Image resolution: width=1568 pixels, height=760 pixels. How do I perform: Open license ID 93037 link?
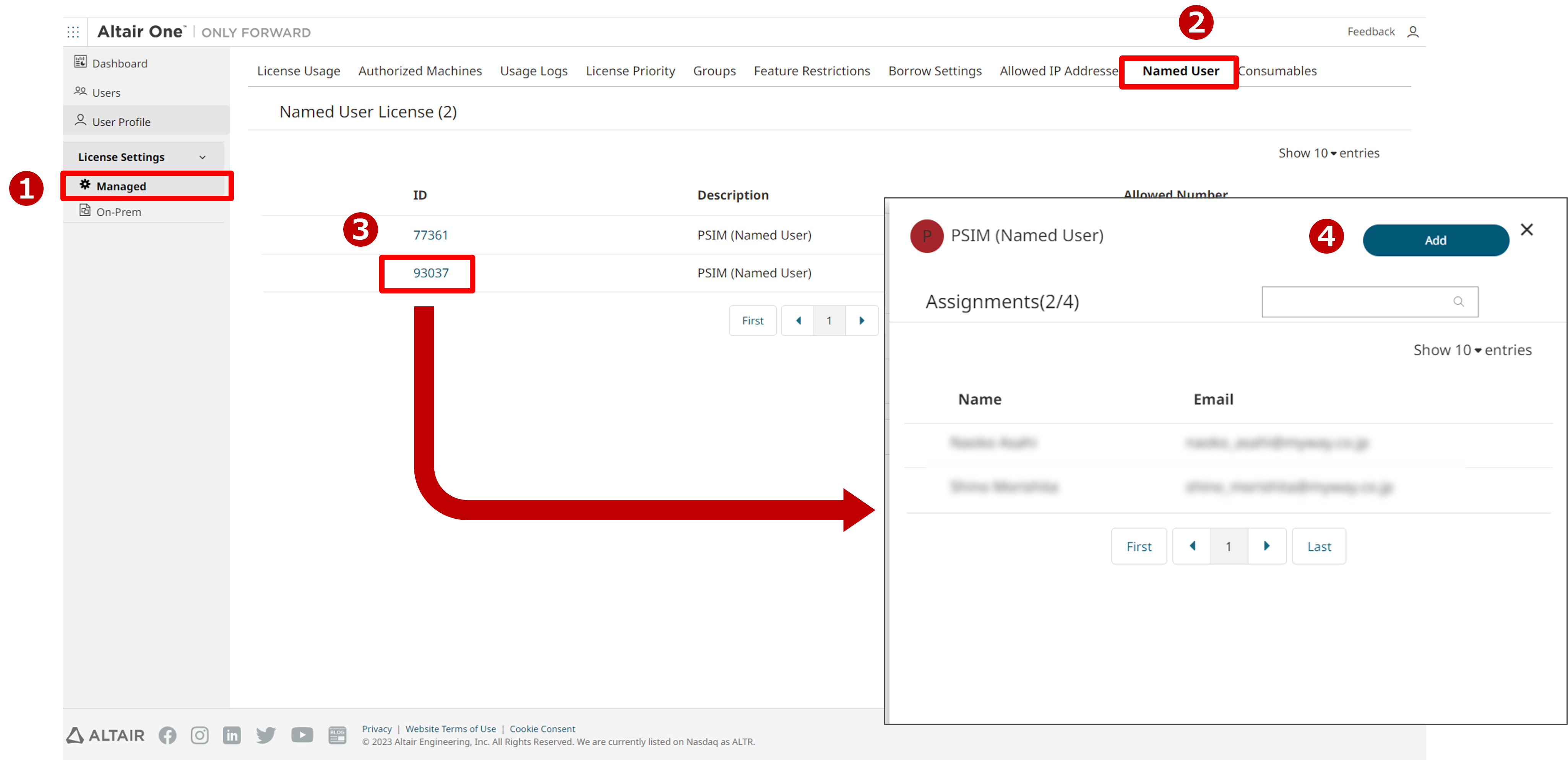[x=430, y=273]
